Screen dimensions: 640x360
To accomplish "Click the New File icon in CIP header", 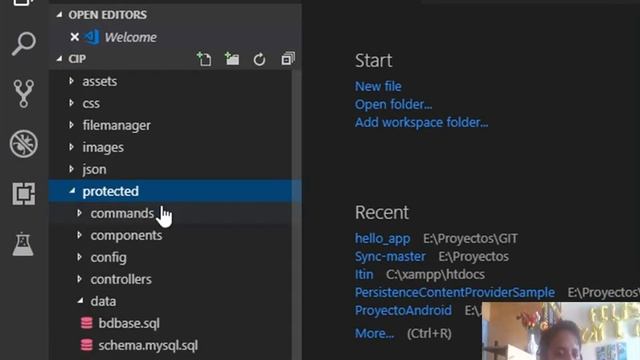I will point(204,59).
